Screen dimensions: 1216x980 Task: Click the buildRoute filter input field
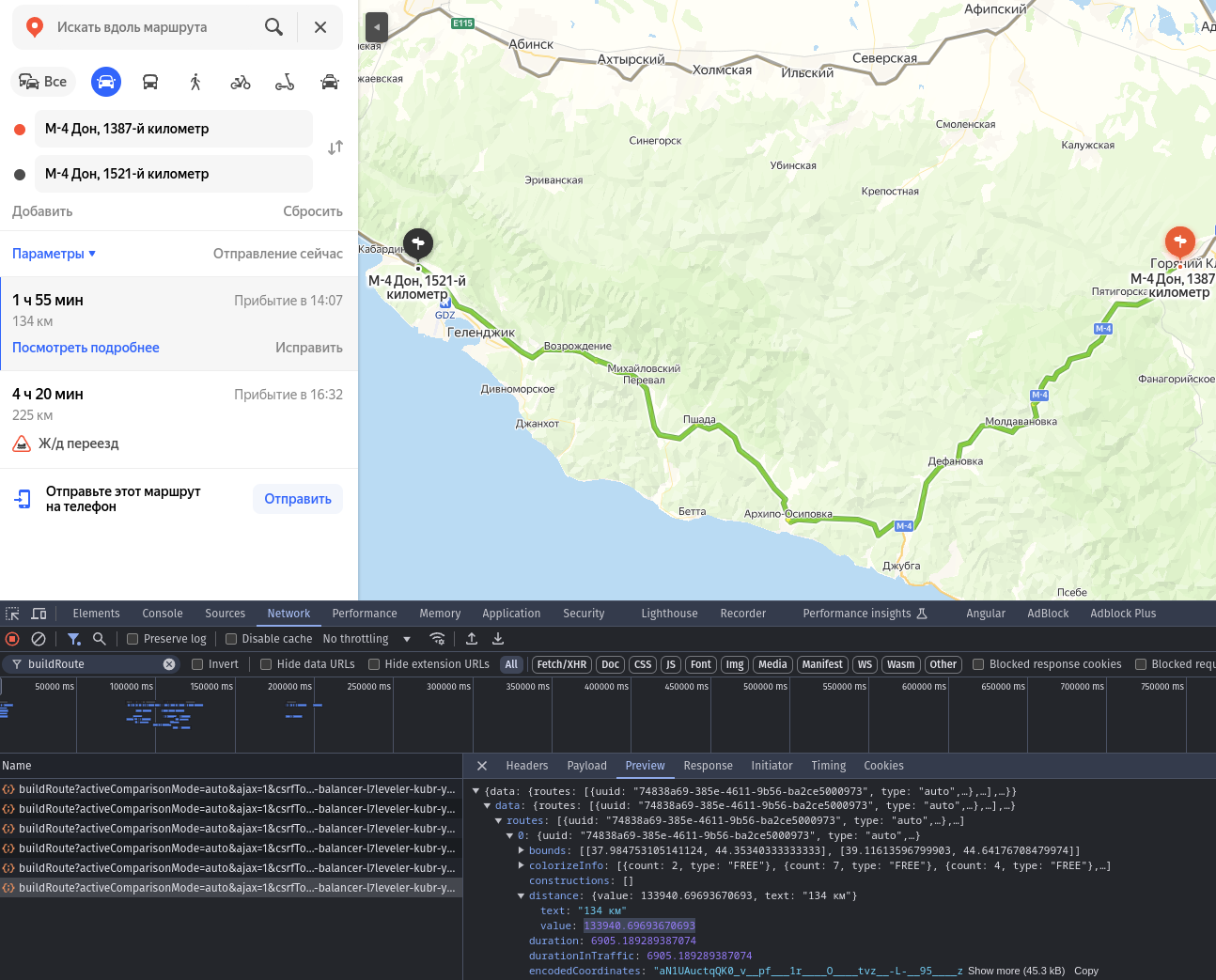[x=92, y=664]
